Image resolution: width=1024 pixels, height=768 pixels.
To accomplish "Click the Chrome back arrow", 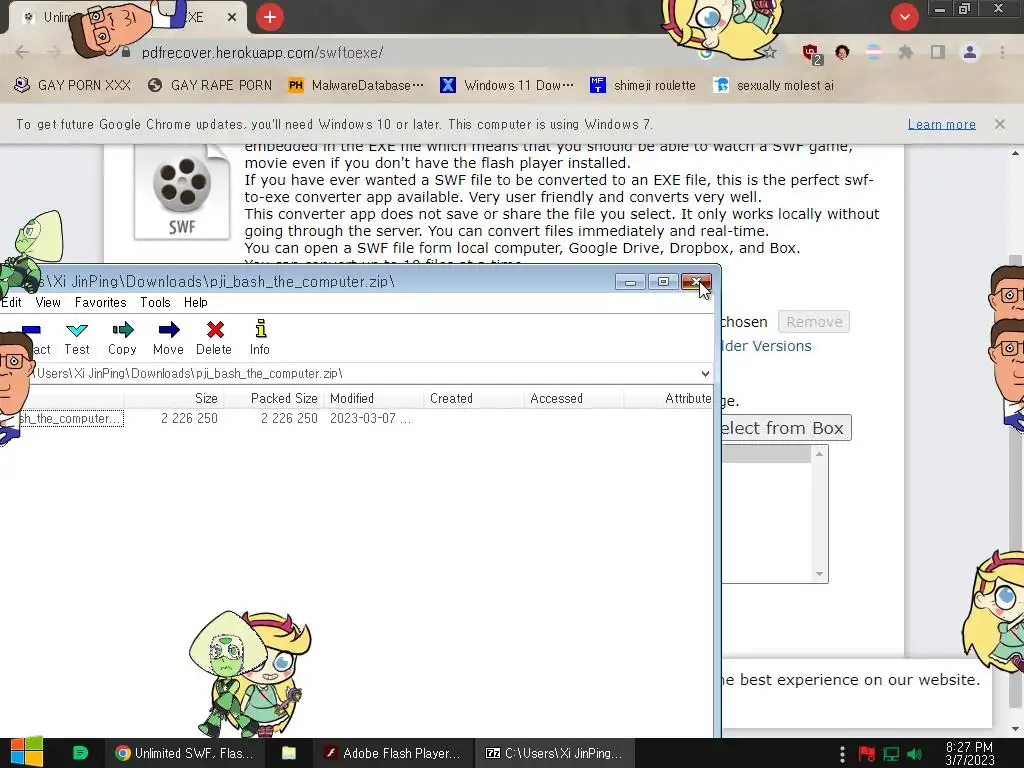I will tap(22, 53).
